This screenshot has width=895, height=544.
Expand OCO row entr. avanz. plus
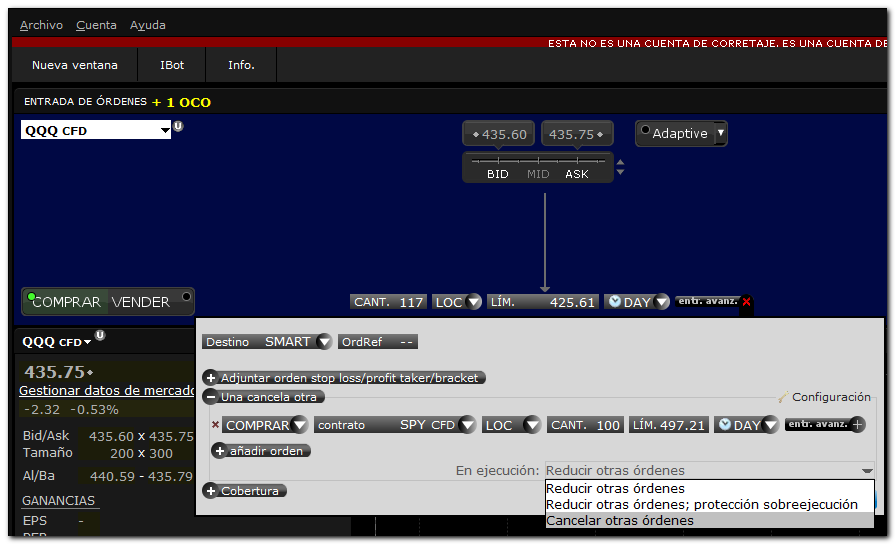(x=857, y=424)
